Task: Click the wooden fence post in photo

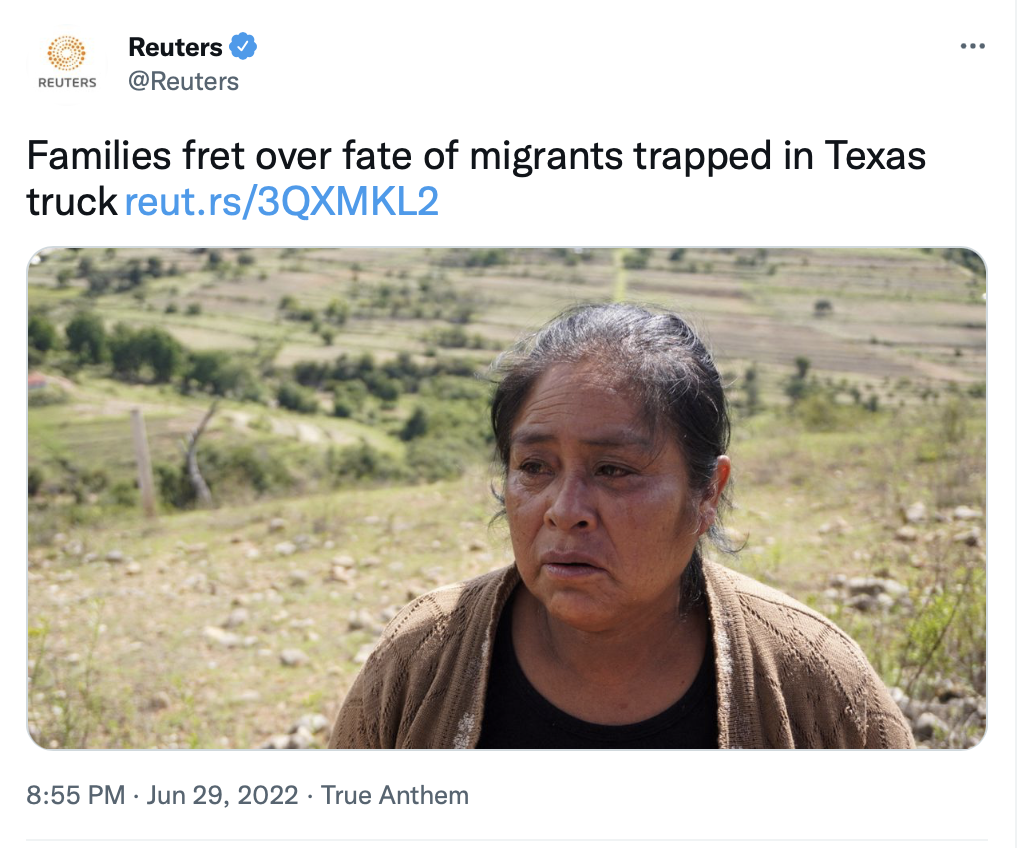Action: point(143,462)
